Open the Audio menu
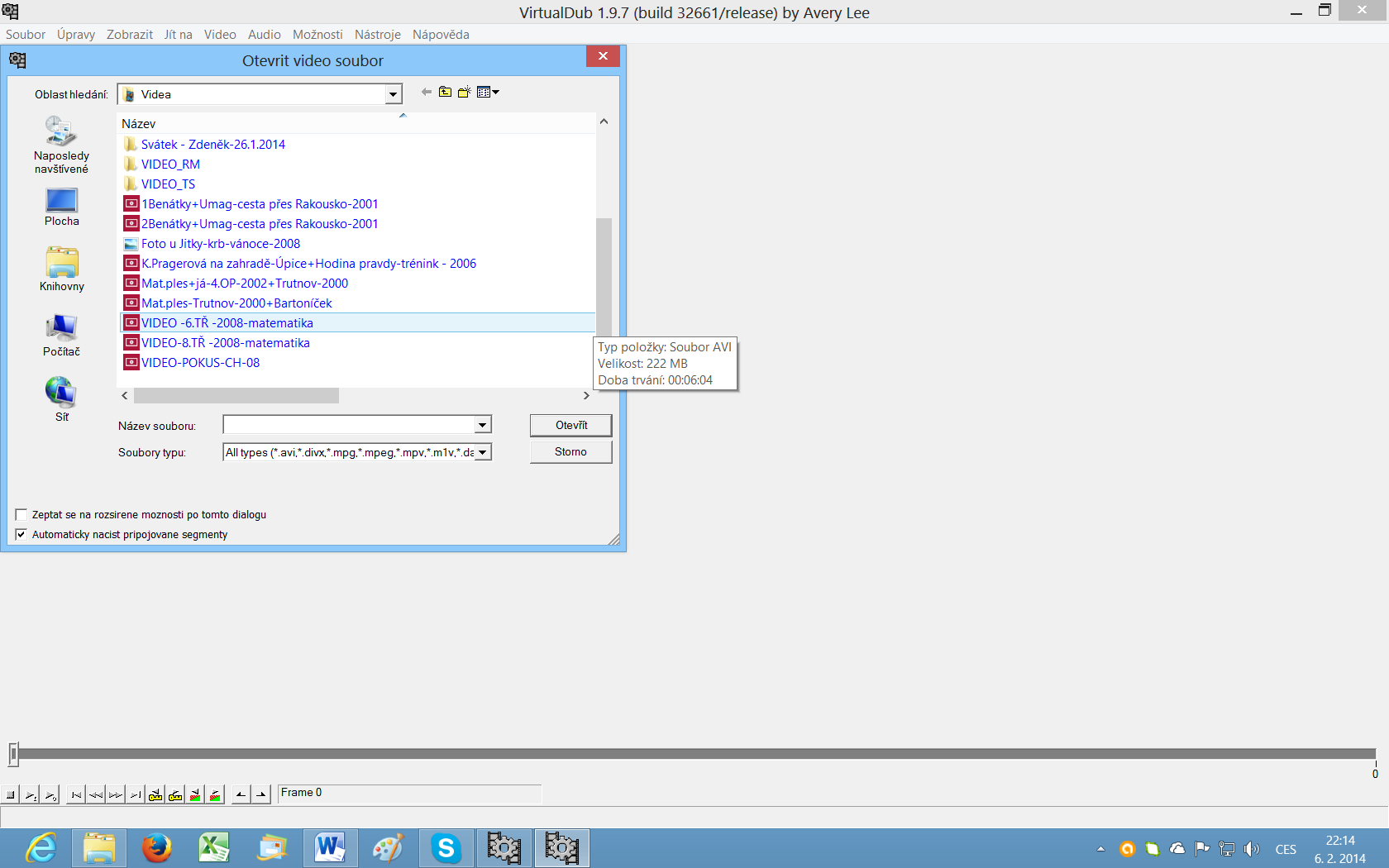The height and width of the screenshot is (868, 1389). click(x=265, y=35)
